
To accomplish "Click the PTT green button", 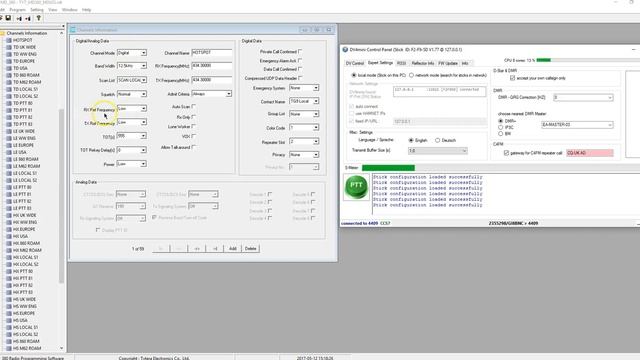I will [x=356, y=187].
